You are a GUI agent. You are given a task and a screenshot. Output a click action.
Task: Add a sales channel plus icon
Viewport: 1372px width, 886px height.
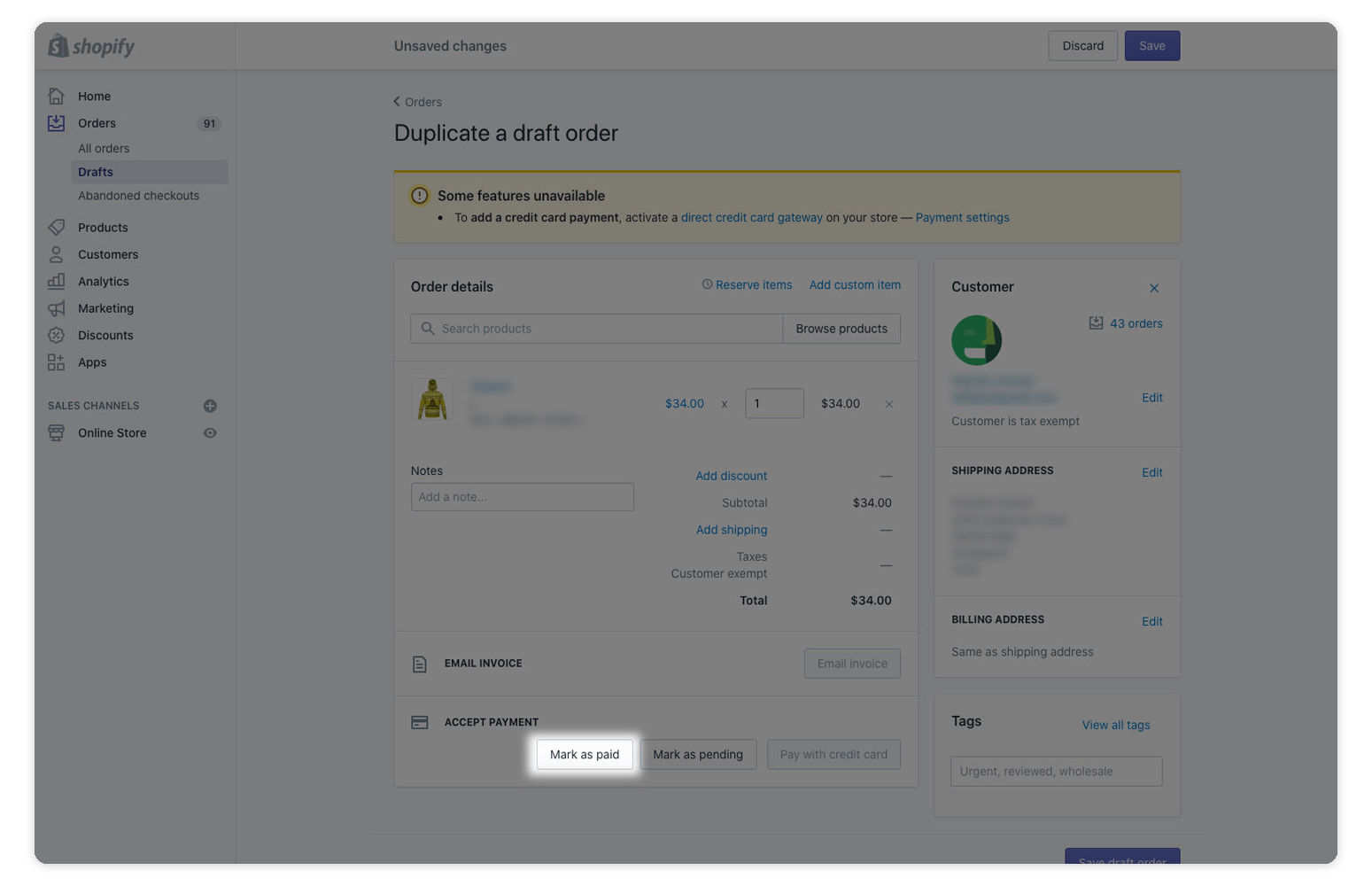(x=210, y=406)
